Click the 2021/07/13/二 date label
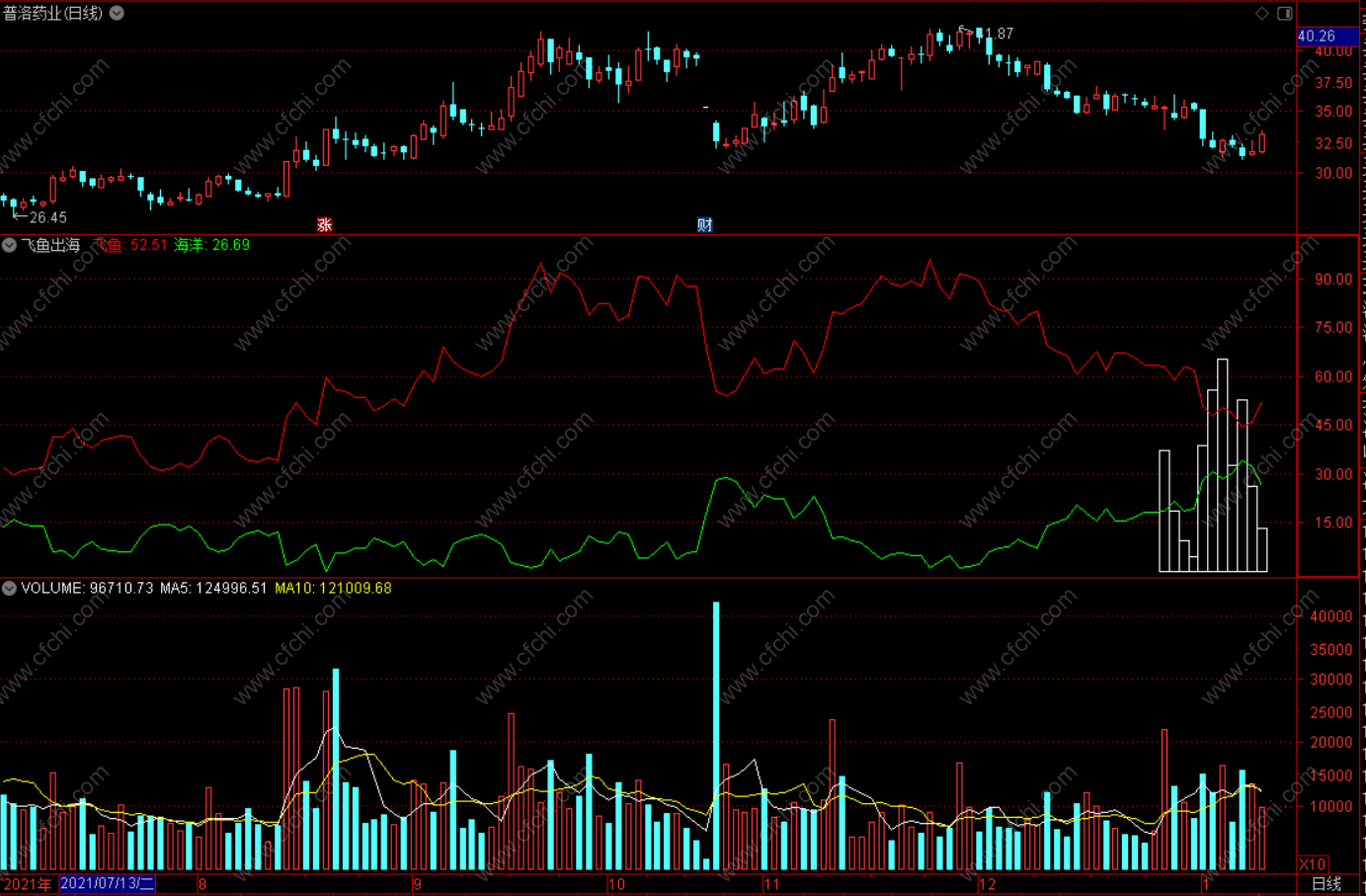 click(x=107, y=884)
